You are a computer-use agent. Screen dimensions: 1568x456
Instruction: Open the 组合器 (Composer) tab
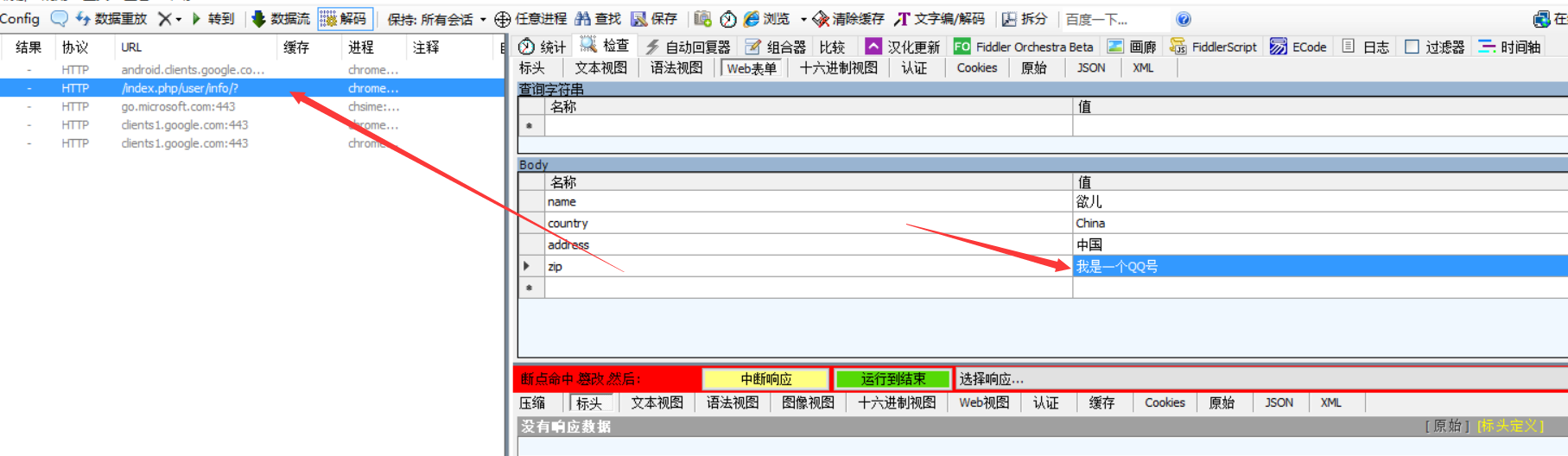(775, 47)
